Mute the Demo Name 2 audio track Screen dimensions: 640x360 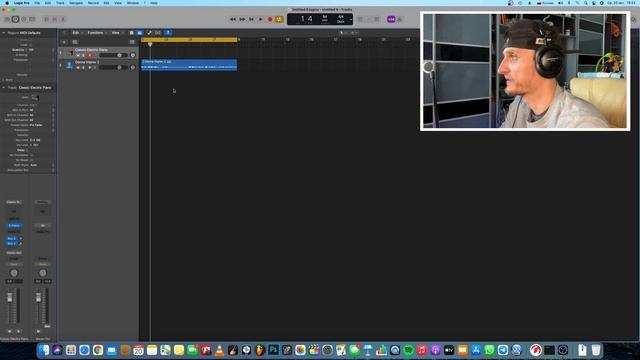[x=78, y=67]
